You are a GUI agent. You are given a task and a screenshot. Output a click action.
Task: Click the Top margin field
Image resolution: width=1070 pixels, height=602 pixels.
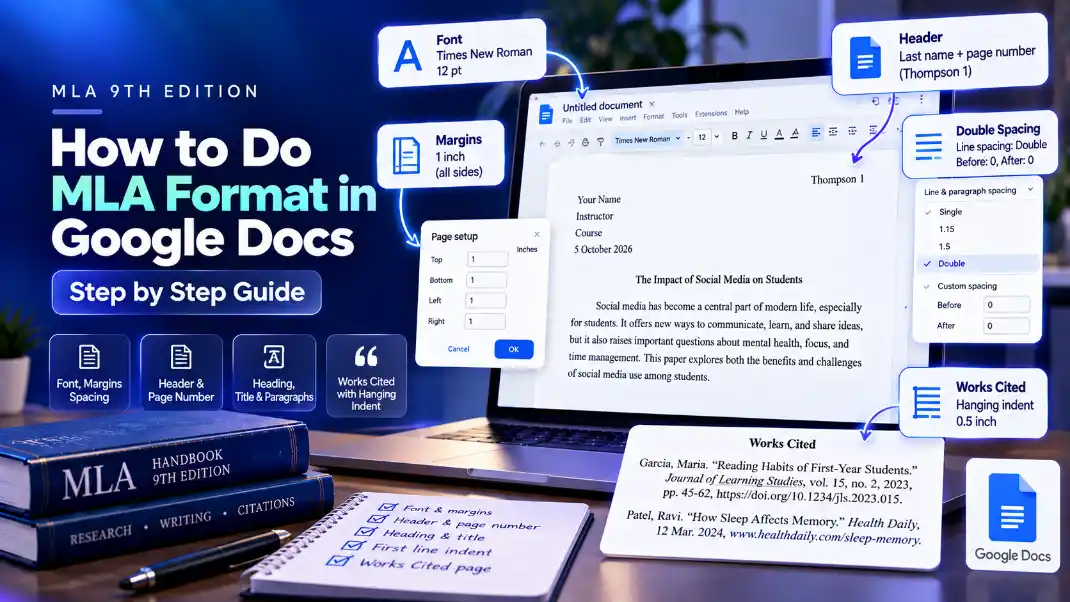487,259
